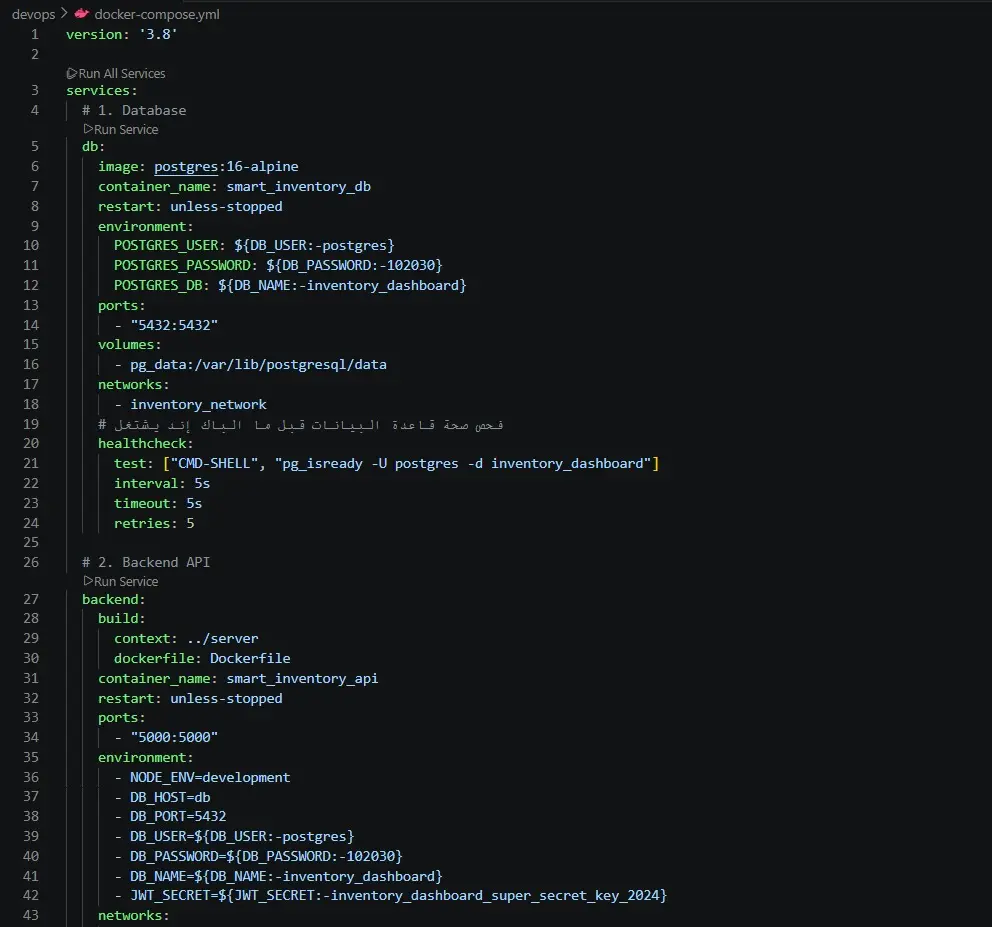Click the play icon beside Run All Services

(x=71, y=73)
